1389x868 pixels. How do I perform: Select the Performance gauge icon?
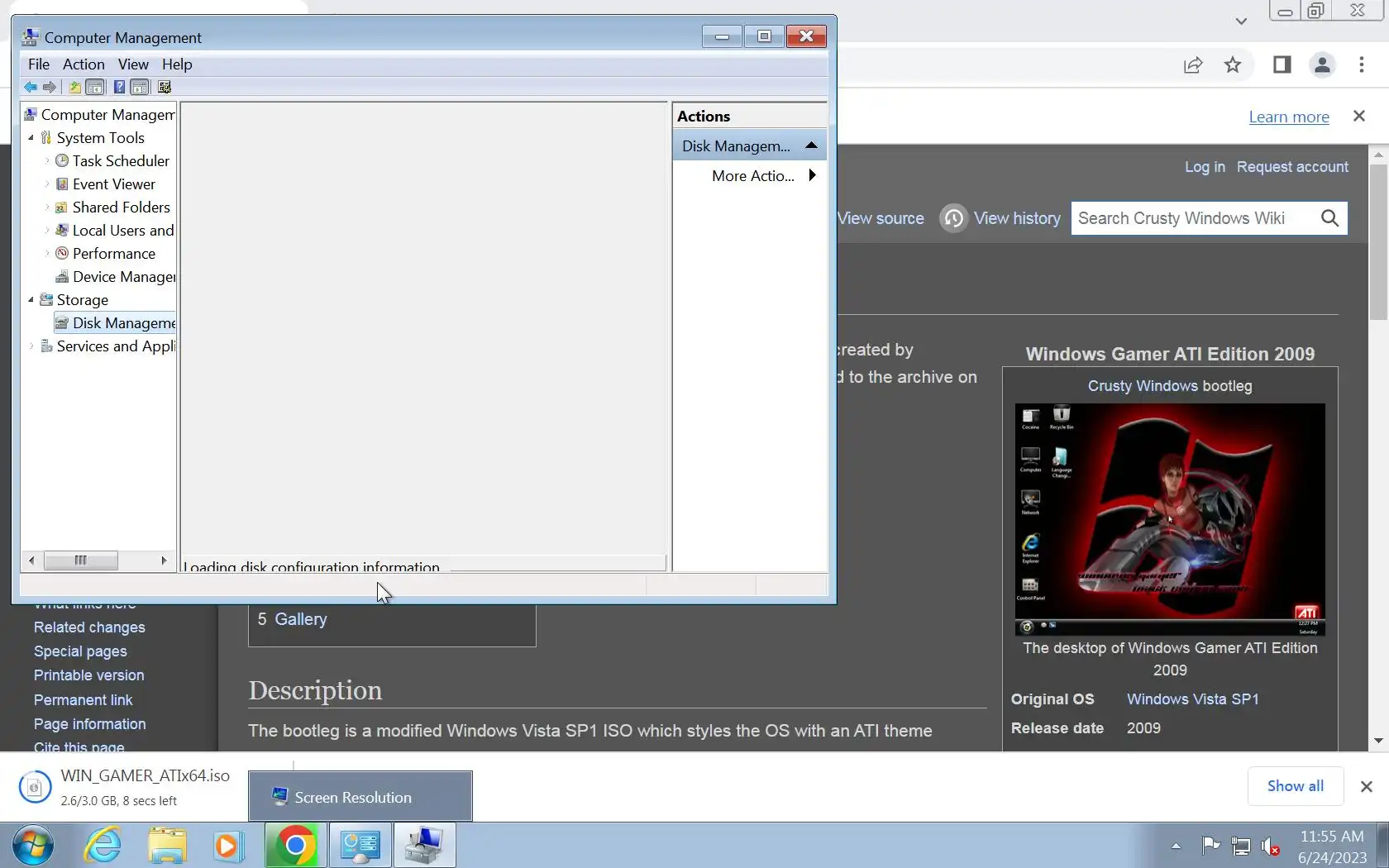coord(62,254)
